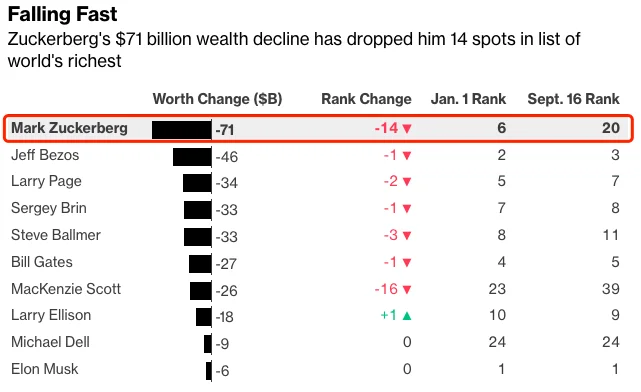The image size is (641, 392).
Task: Click Bill Gates's rank change arrow
Action: [407, 262]
